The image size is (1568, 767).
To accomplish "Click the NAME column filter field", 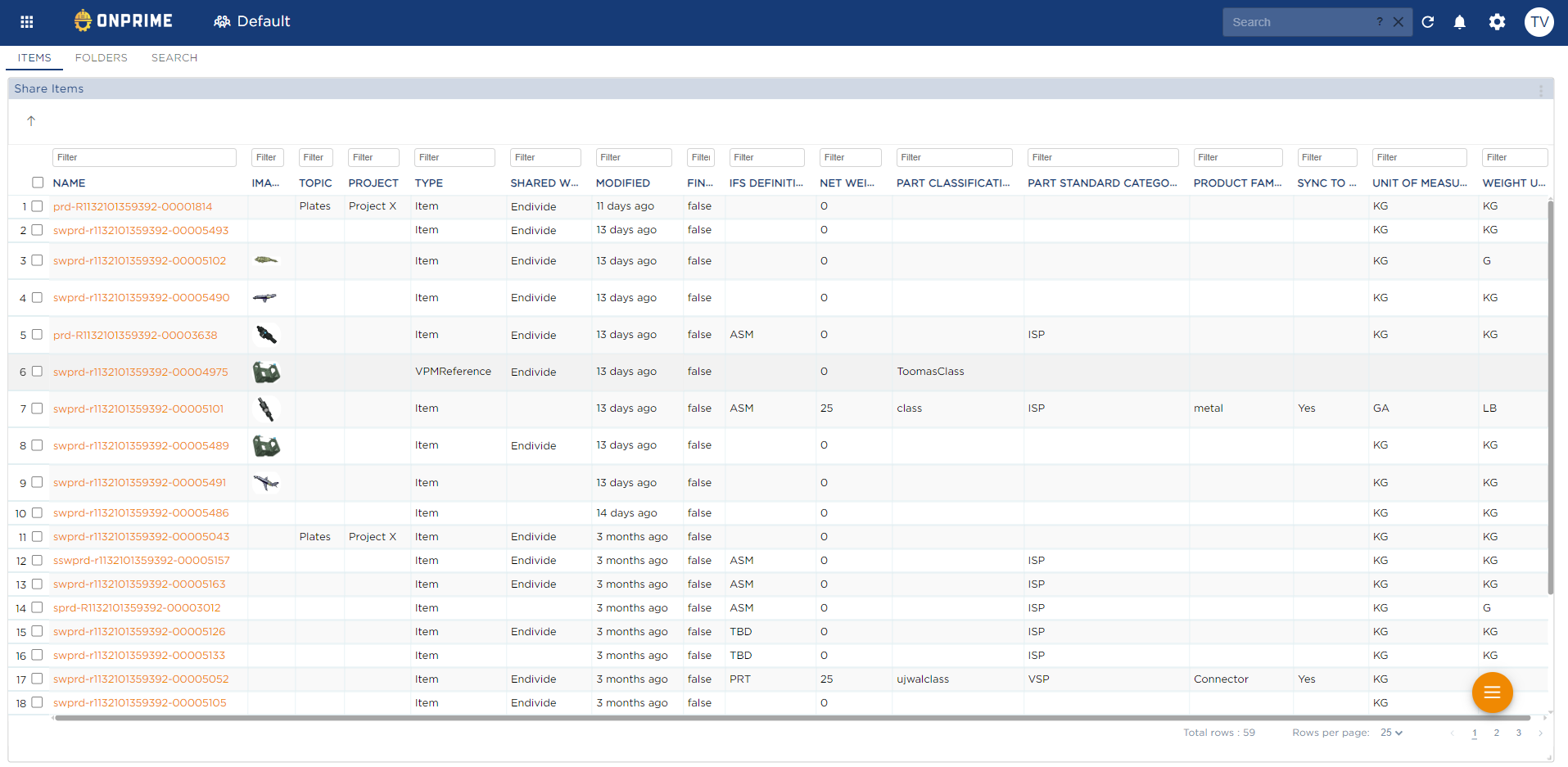I will pos(144,157).
